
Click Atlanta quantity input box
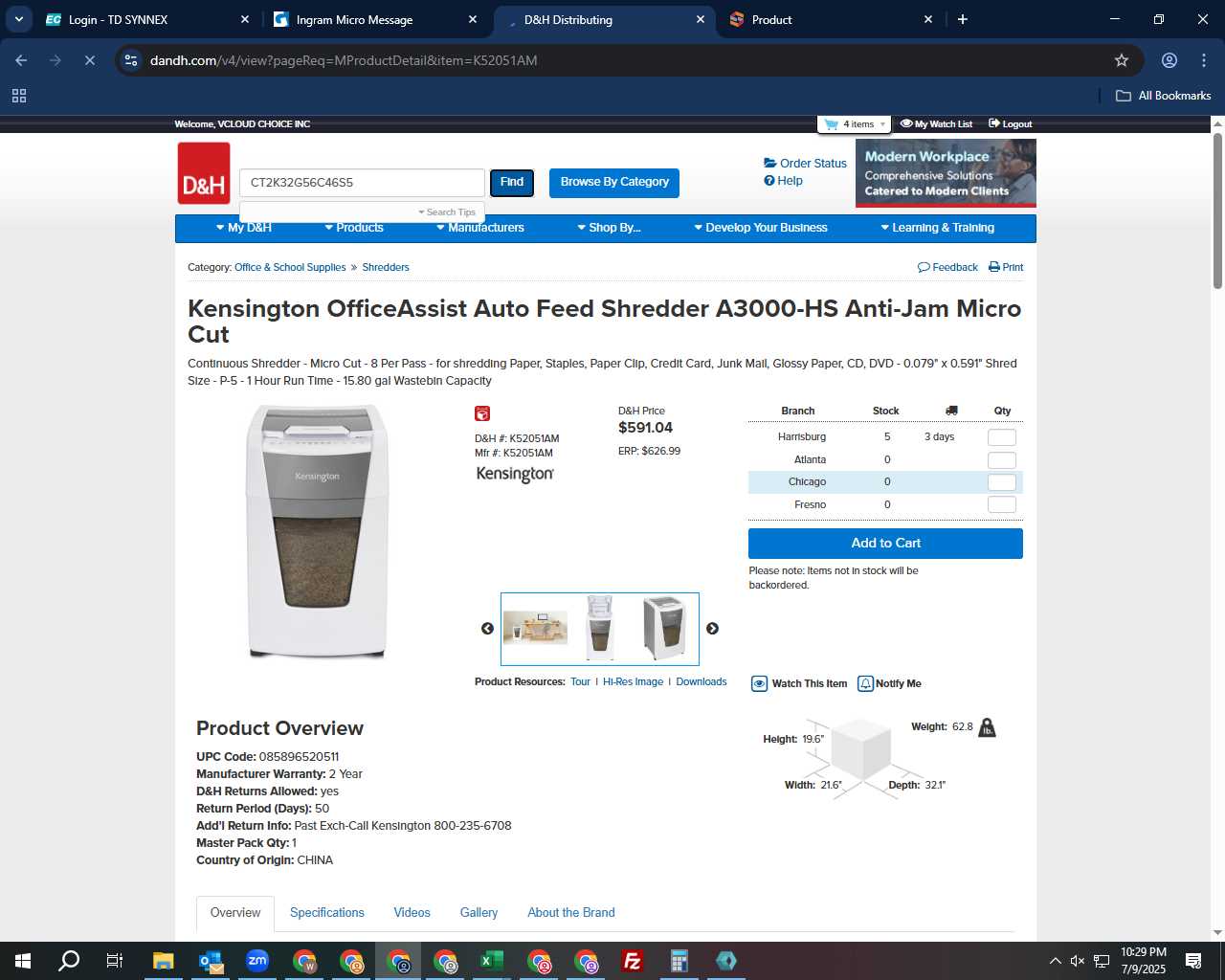[x=1002, y=460]
